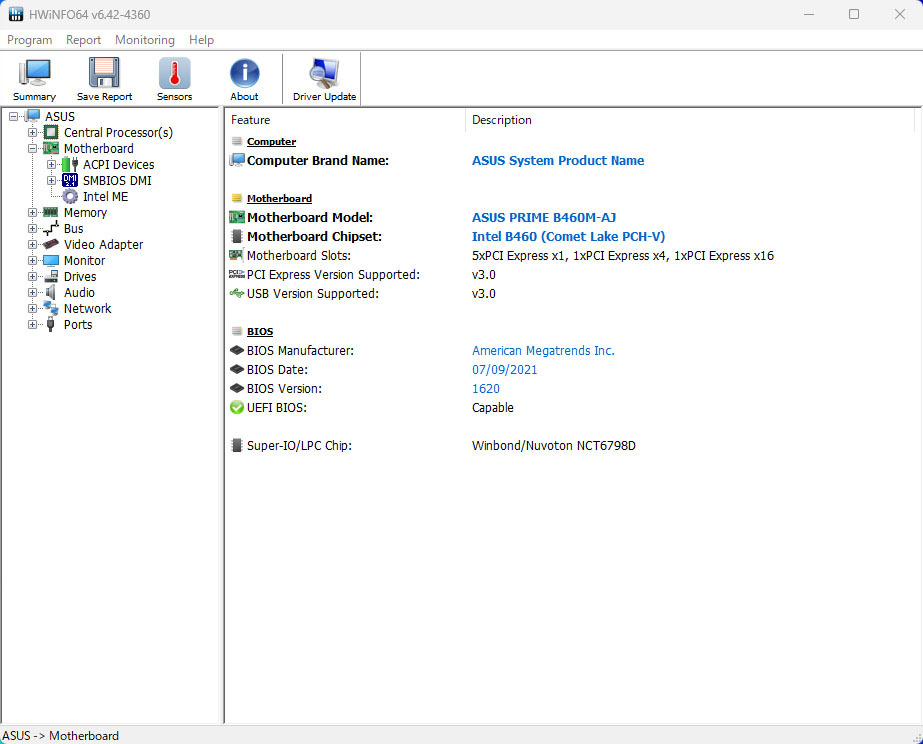Click the BIOS Manufacturer row label

300,350
